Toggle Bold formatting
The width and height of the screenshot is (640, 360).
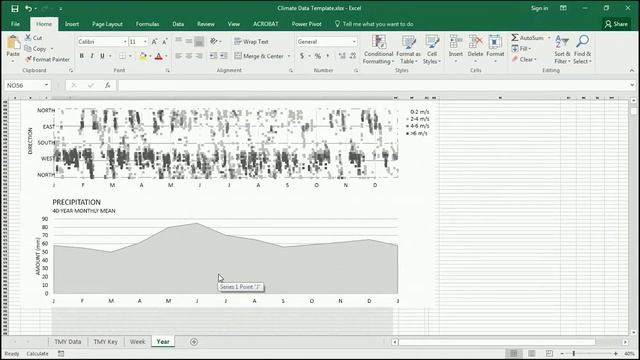pos(82,56)
